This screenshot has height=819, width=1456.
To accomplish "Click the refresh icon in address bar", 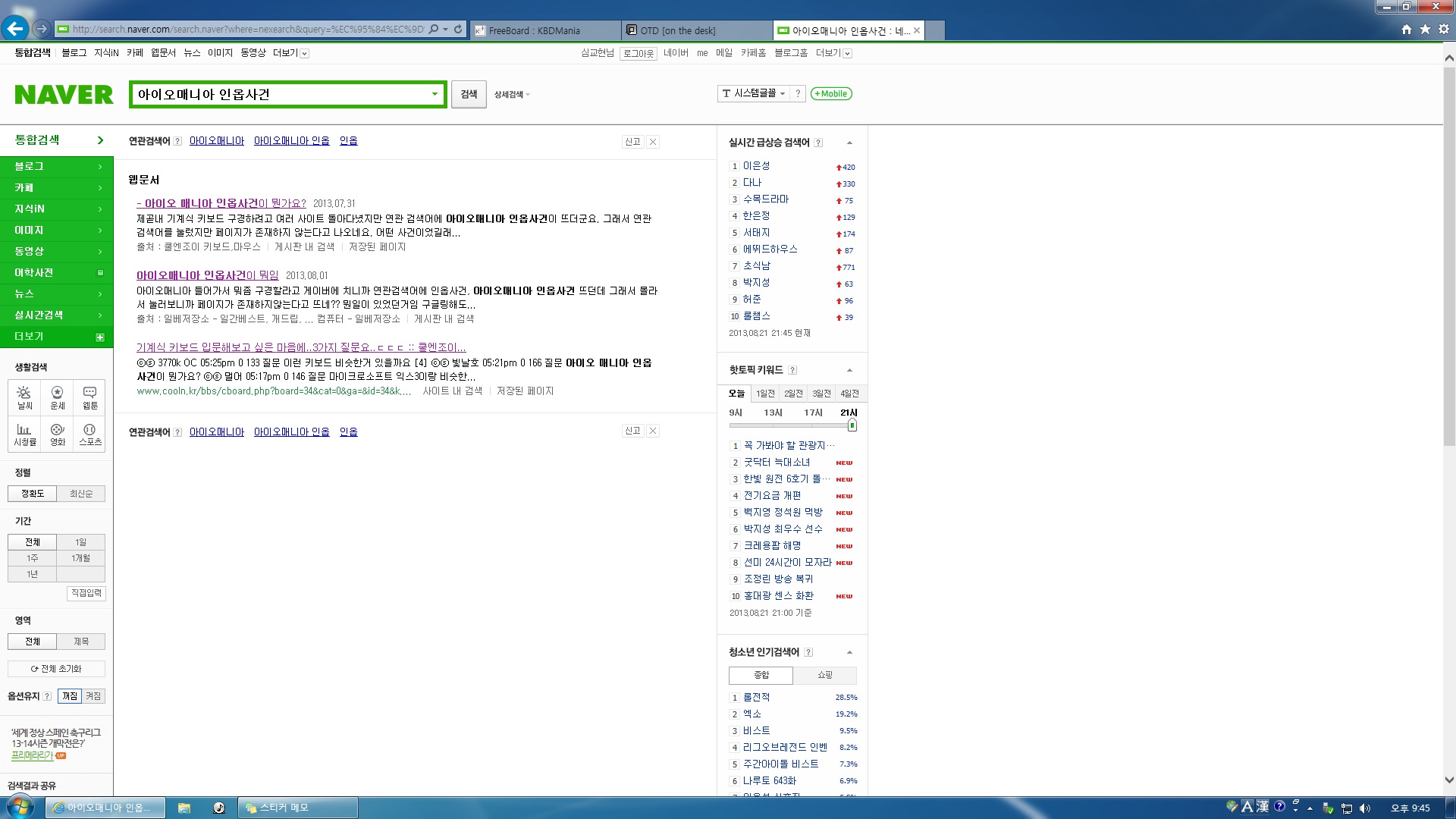I will (458, 29).
